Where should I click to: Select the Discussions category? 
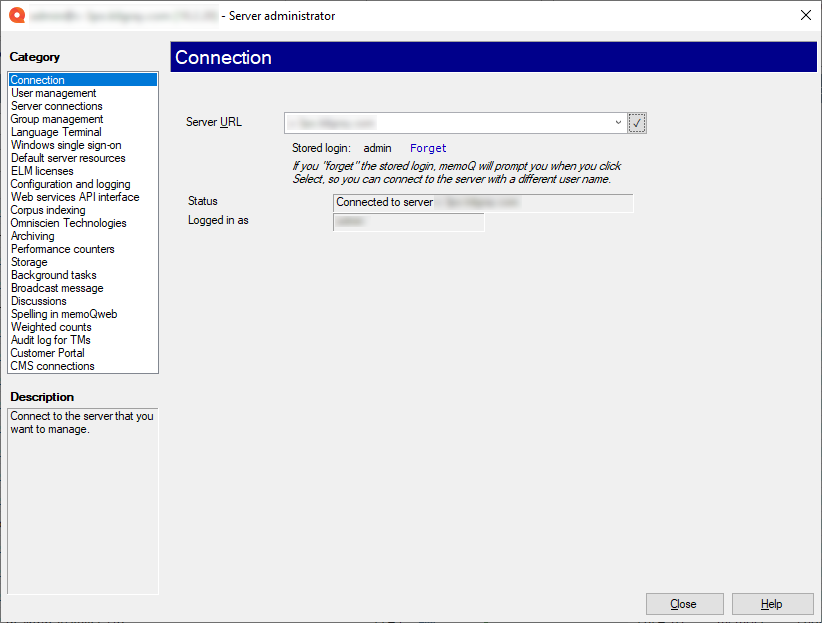coord(83,301)
